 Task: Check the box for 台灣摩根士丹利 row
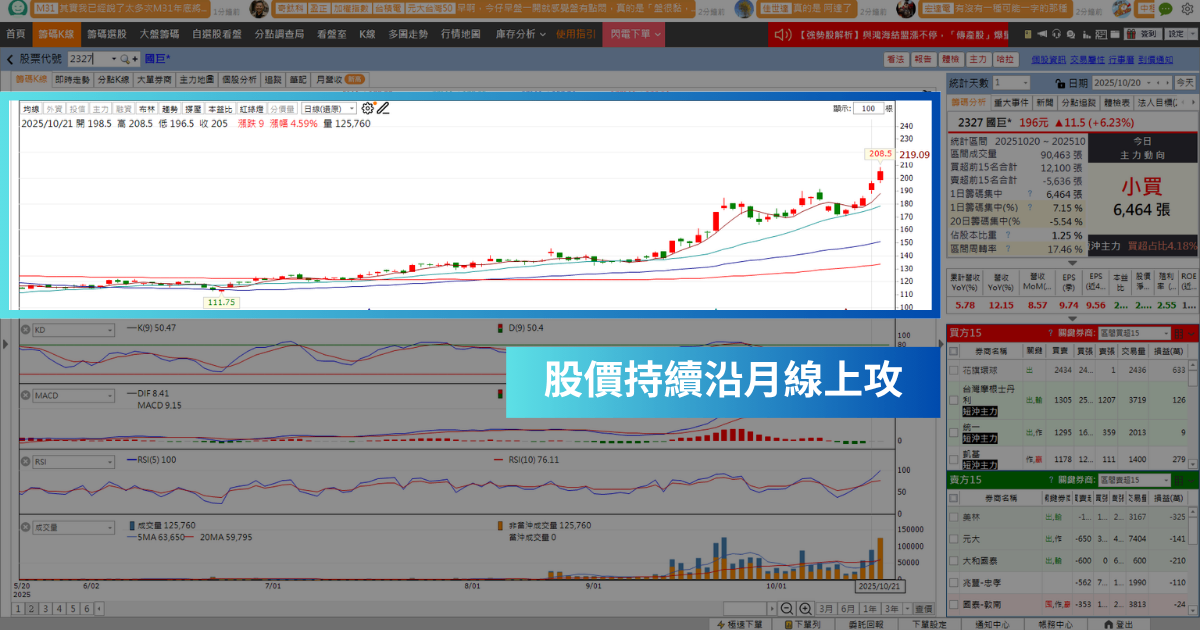point(954,399)
